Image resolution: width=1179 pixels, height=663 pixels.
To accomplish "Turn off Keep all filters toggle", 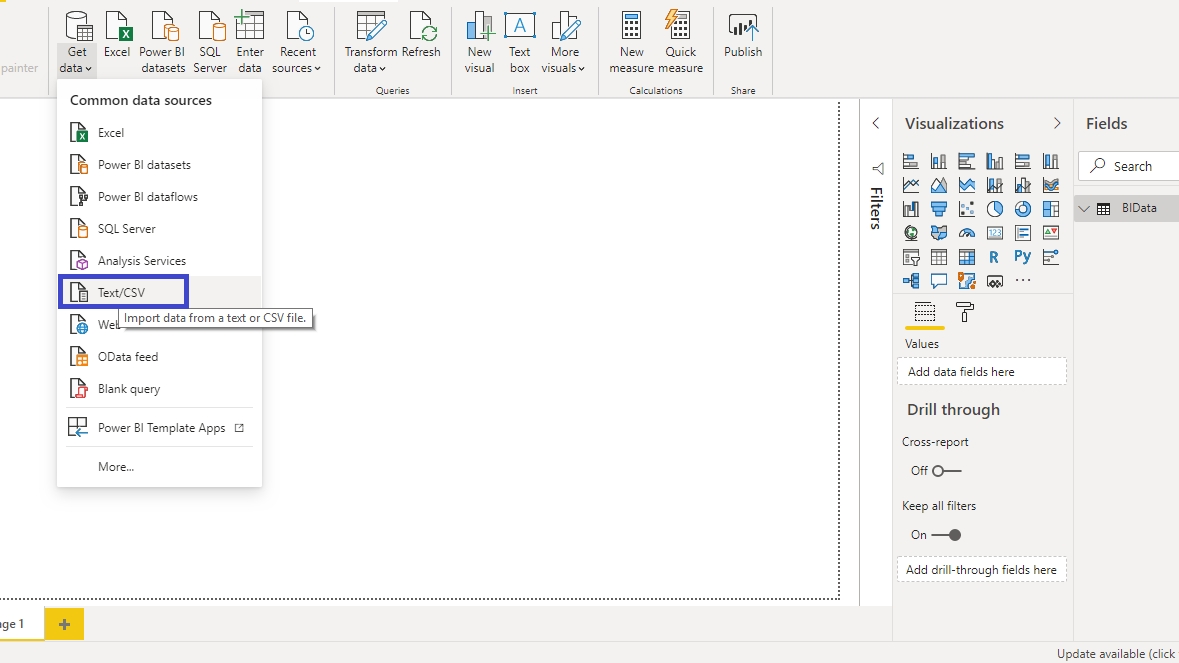I will tap(946, 535).
